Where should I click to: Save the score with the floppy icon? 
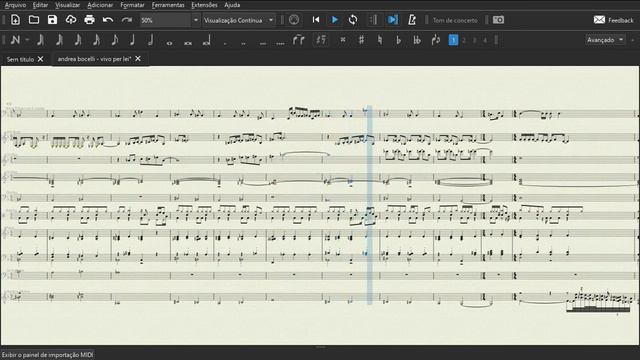pyautogui.click(x=52, y=20)
